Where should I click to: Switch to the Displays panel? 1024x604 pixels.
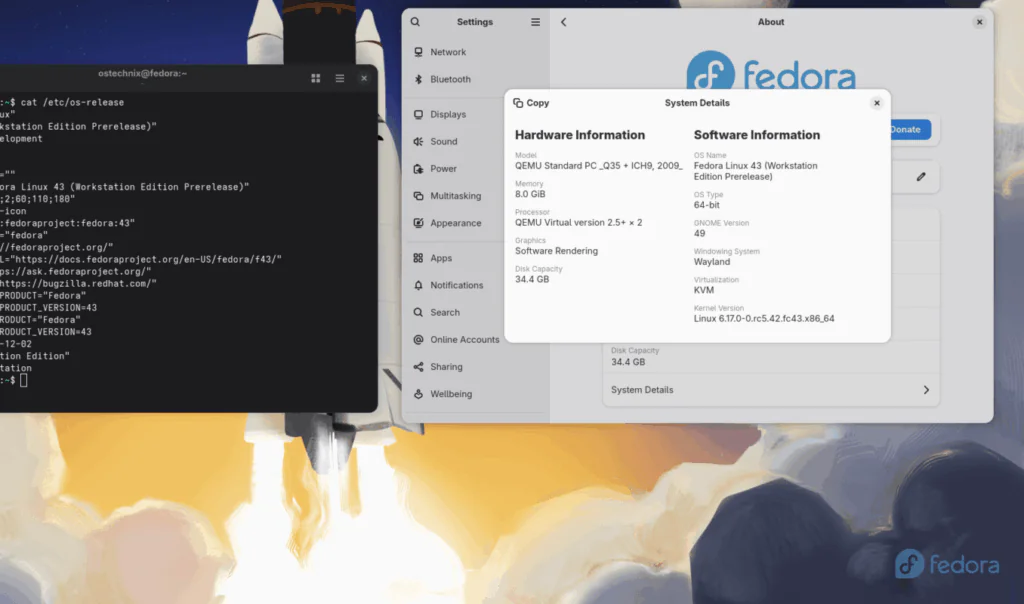pos(447,114)
